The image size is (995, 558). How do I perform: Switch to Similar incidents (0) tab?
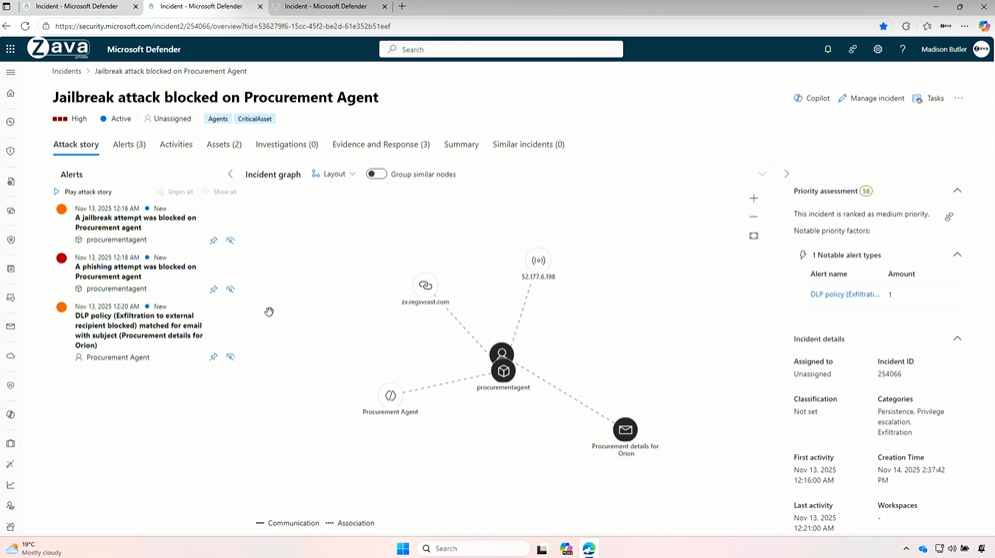coord(529,144)
